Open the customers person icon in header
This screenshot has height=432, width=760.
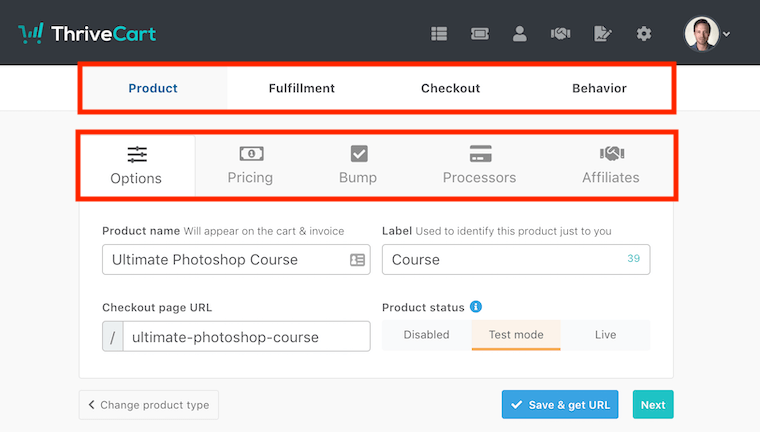coord(520,34)
